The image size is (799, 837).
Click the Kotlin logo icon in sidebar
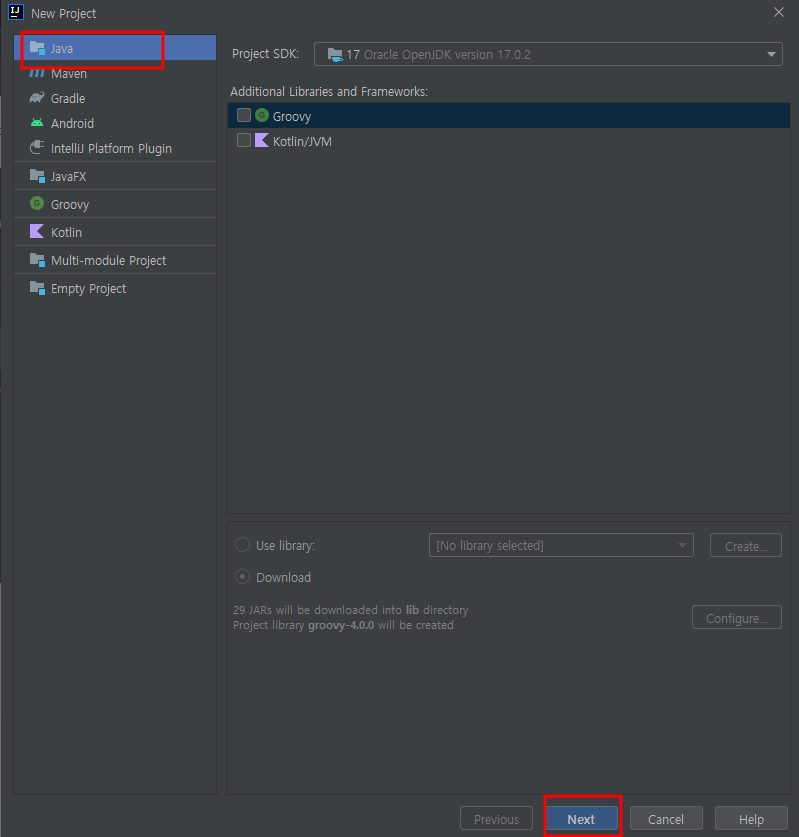37,231
